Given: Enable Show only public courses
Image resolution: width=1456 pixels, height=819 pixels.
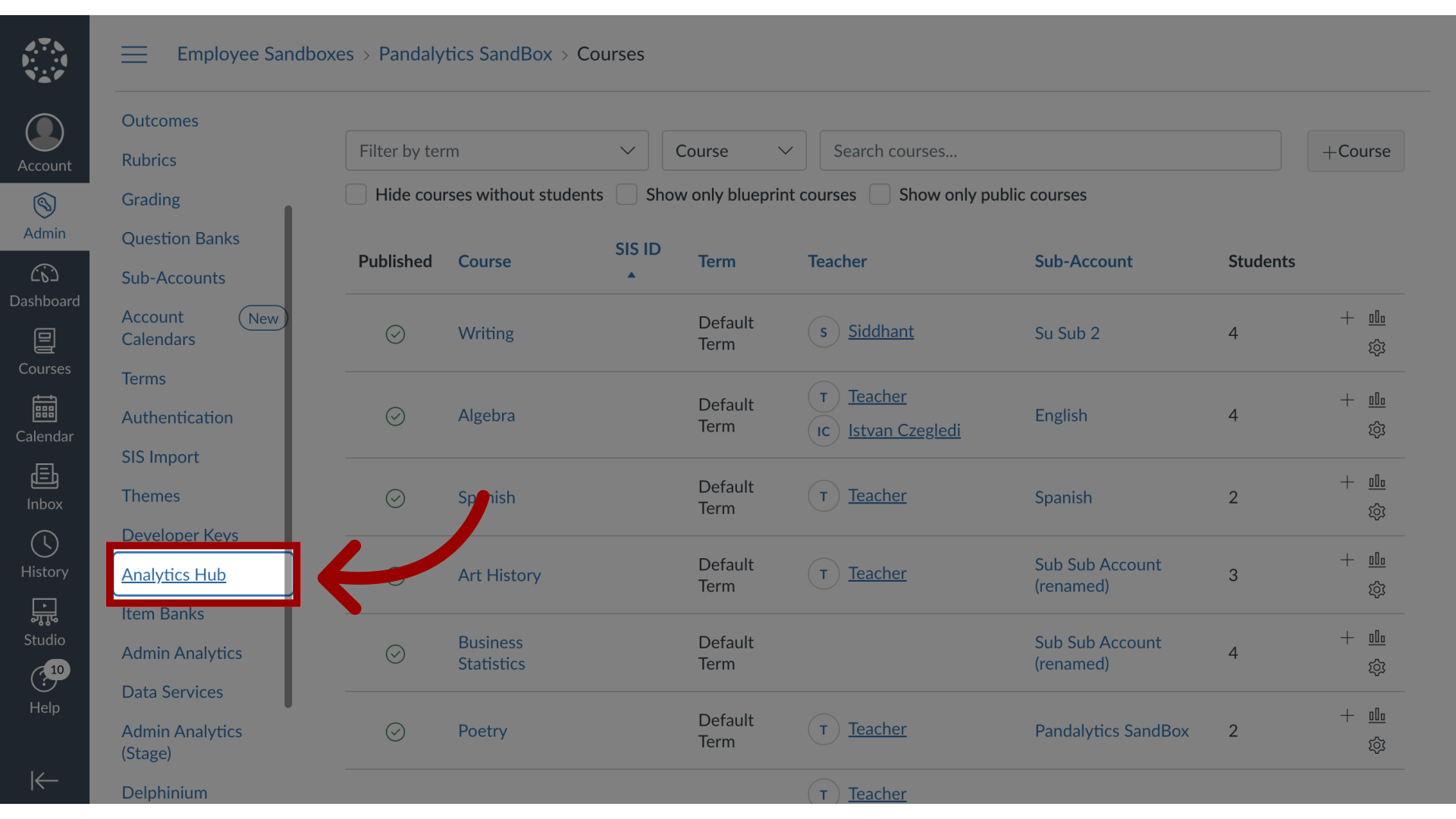Looking at the screenshot, I should click(880, 194).
